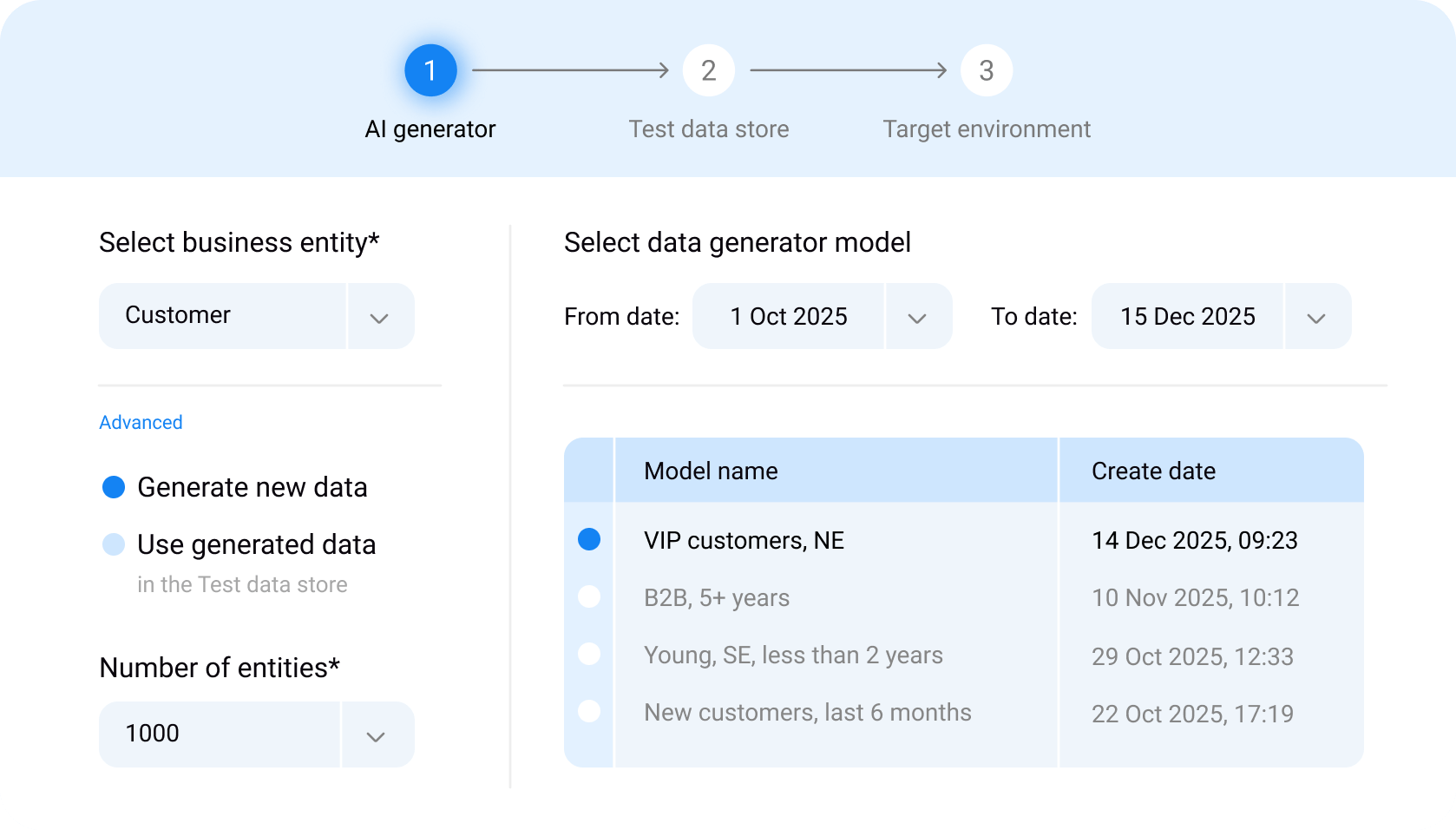The height and width of the screenshot is (830, 1456).
Task: Open the Advanced settings link
Action: tap(141, 423)
